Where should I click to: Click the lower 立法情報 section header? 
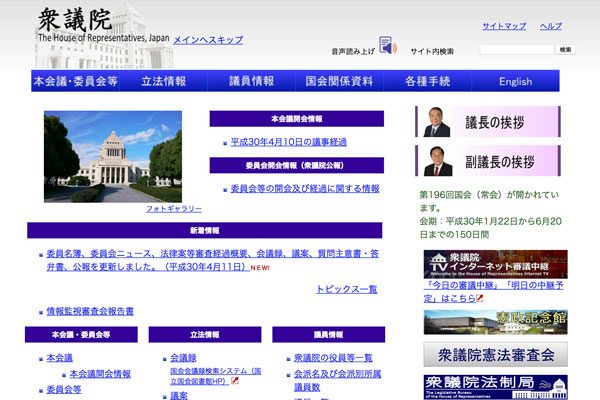pyautogui.click(x=205, y=335)
